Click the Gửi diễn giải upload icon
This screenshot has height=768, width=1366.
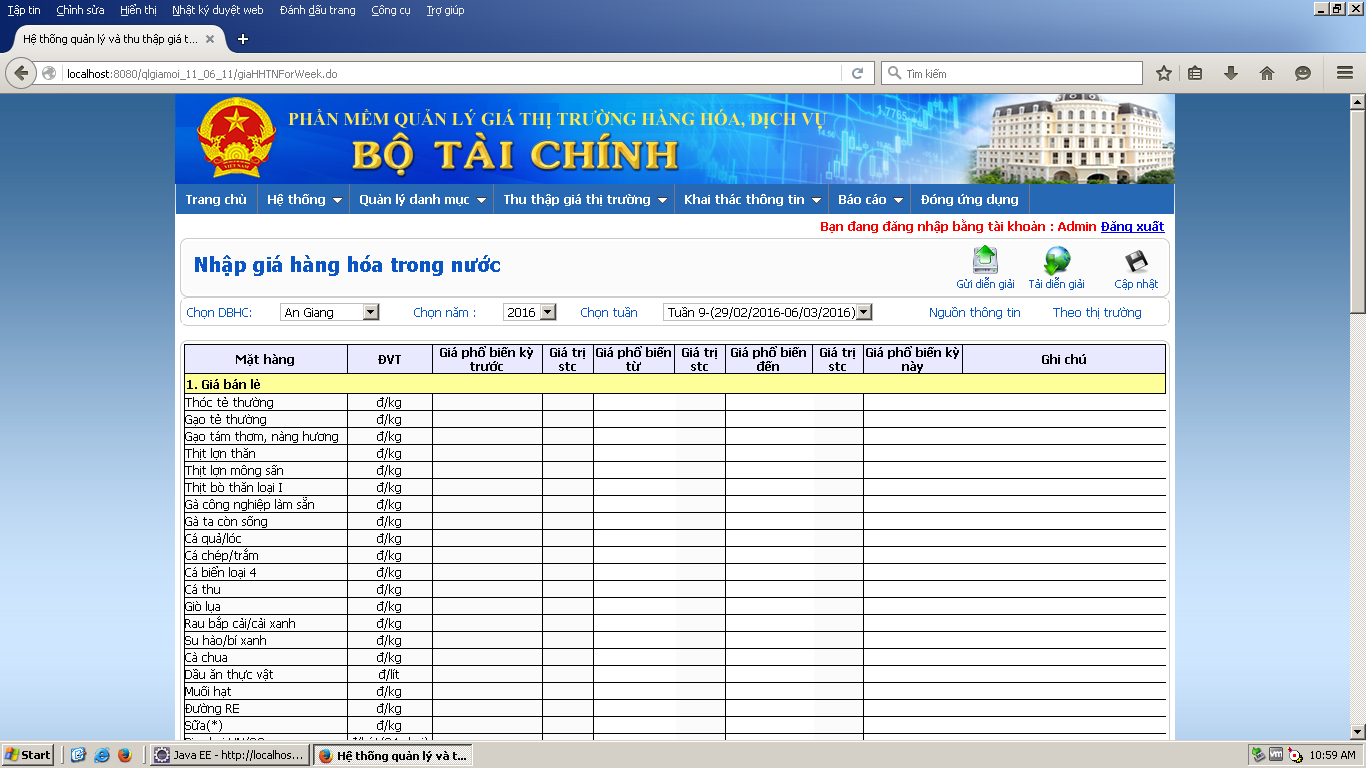(x=985, y=260)
